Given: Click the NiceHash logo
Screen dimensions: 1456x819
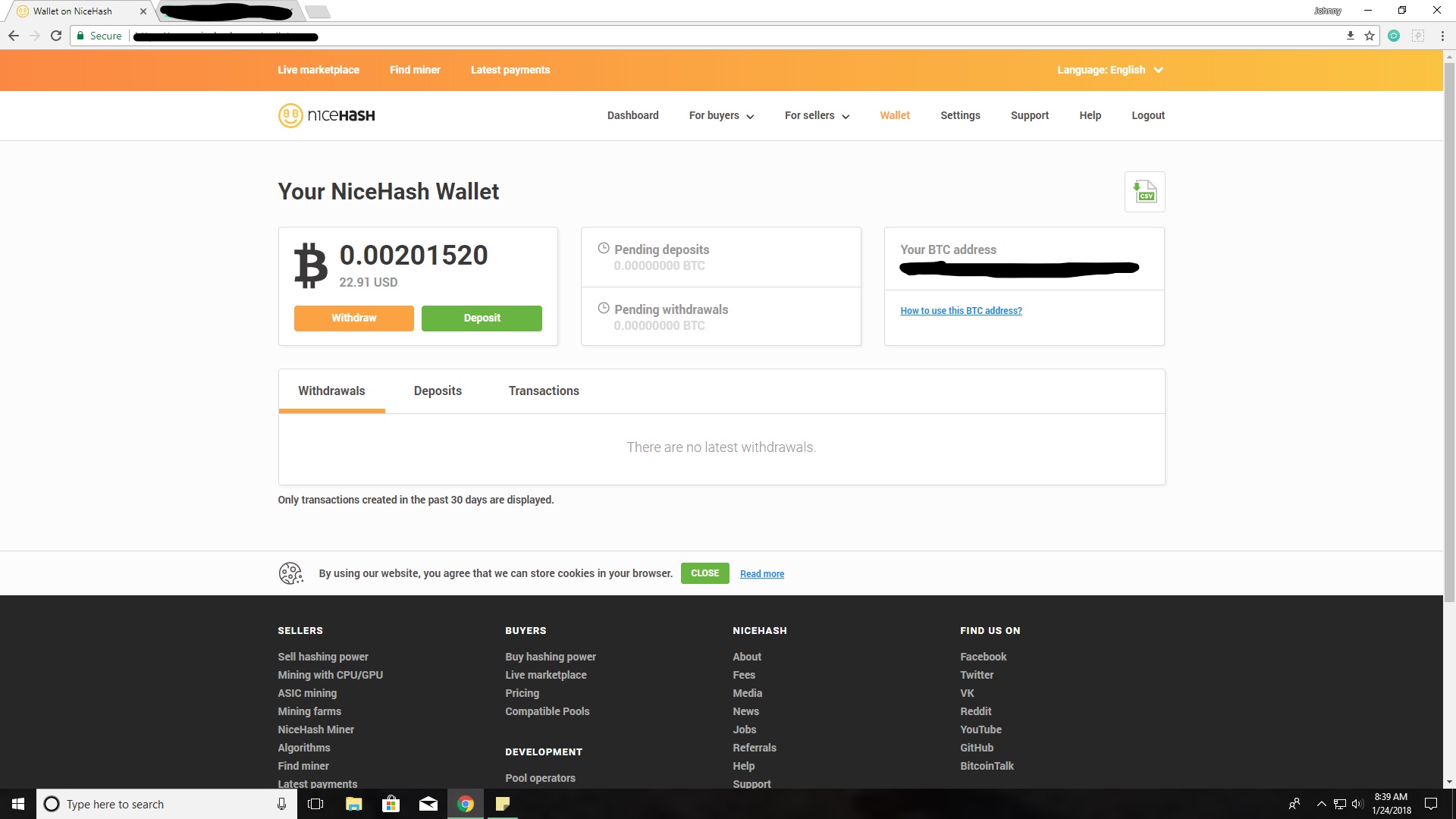Looking at the screenshot, I should click(x=325, y=115).
